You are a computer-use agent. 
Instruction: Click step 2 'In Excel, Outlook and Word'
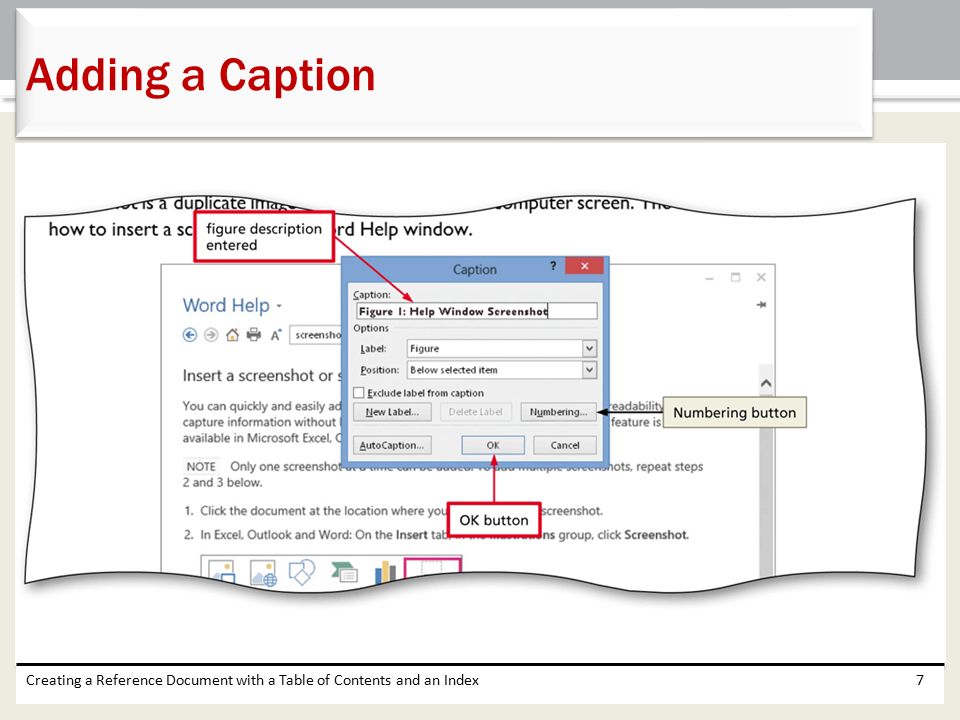(276, 534)
